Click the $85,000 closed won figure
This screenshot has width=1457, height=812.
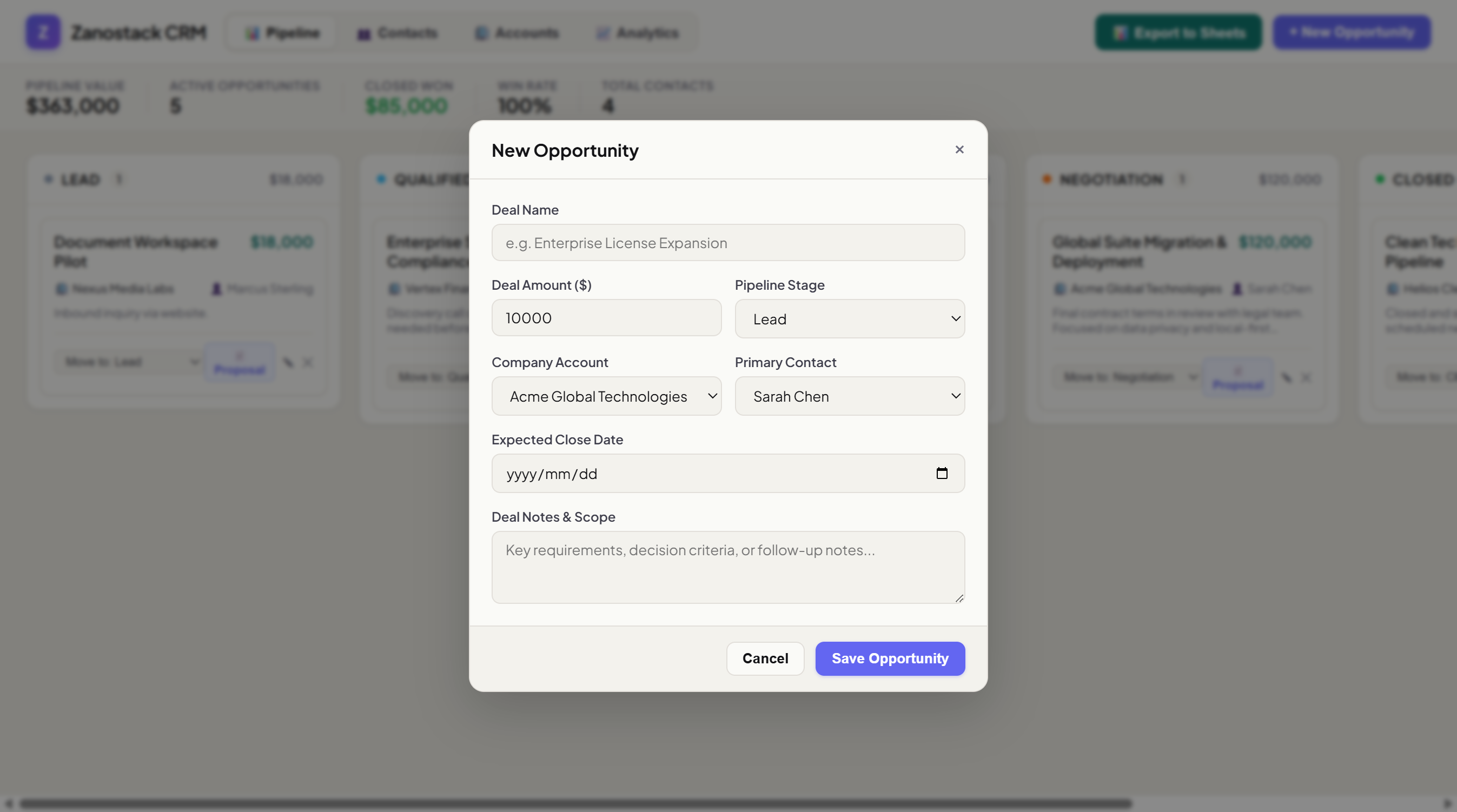coord(407,106)
